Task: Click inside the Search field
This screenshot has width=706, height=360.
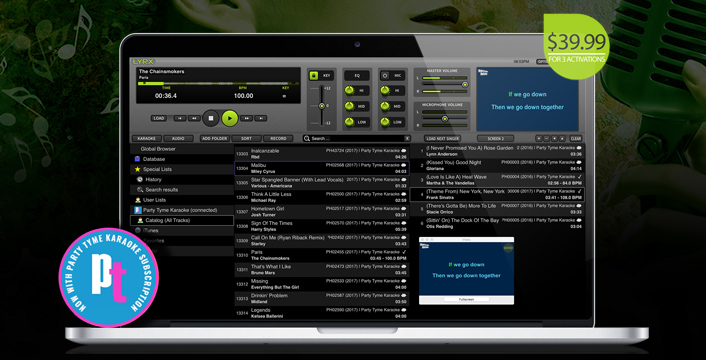Action: point(357,139)
